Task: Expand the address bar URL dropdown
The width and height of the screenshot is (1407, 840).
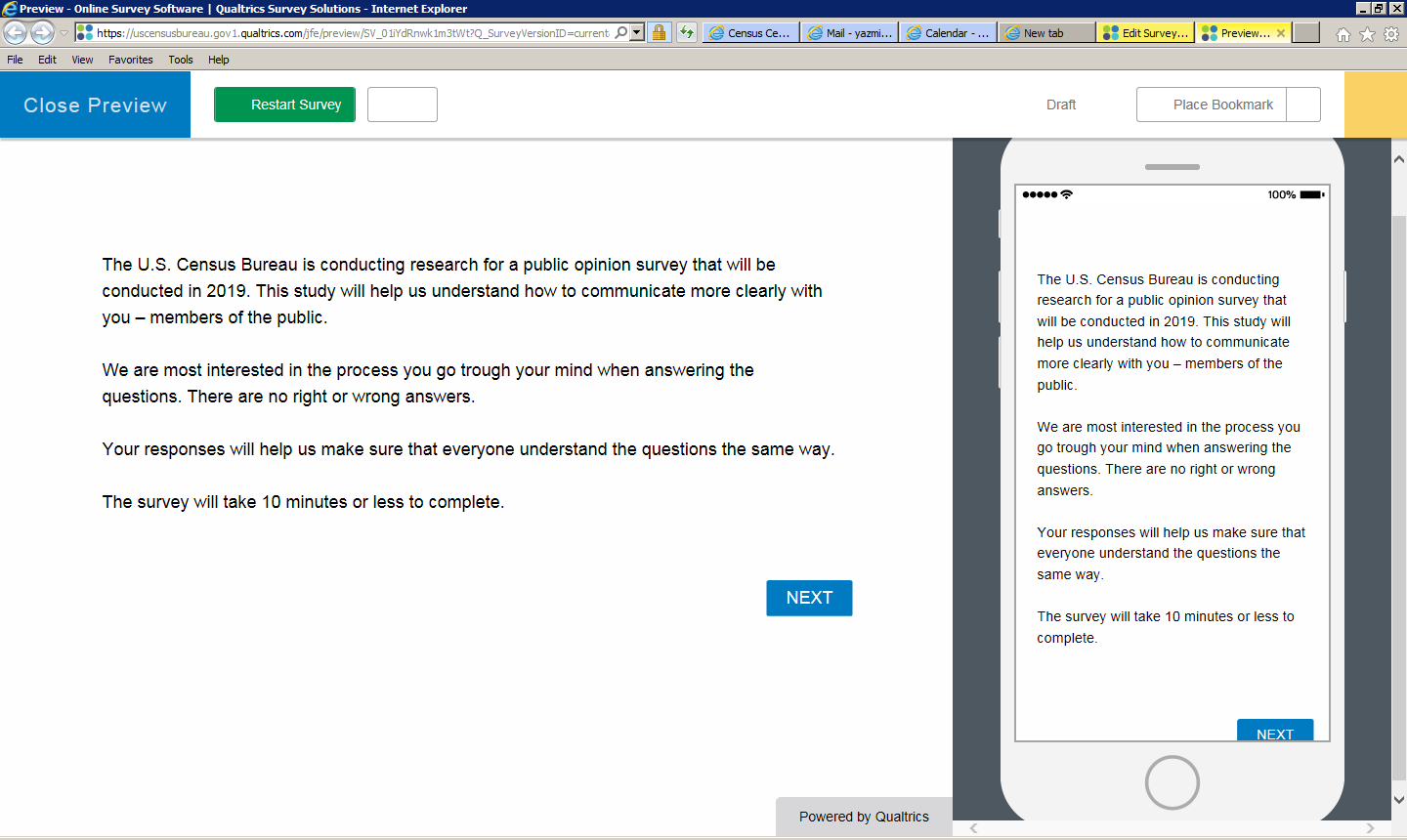Action: pyautogui.click(x=637, y=32)
